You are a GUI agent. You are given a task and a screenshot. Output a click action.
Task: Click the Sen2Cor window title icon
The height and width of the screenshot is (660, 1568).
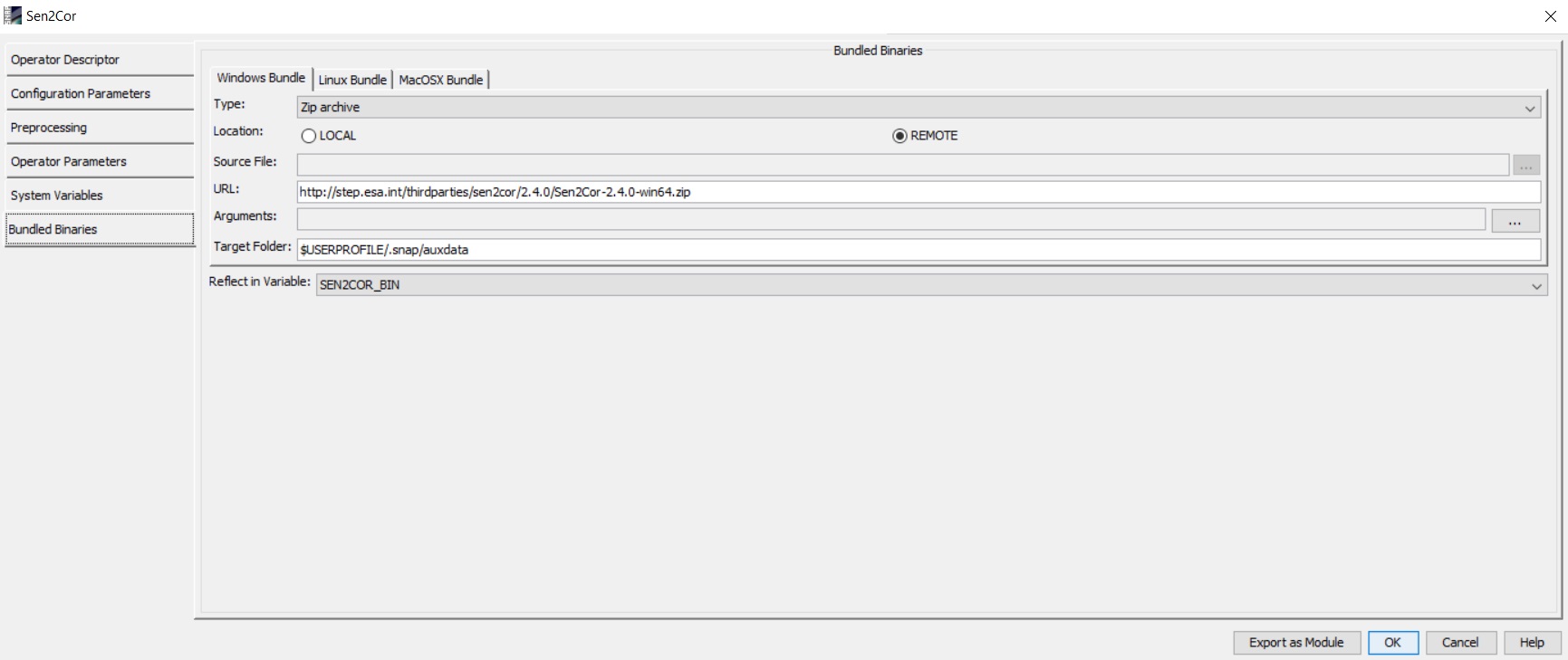[x=13, y=15]
